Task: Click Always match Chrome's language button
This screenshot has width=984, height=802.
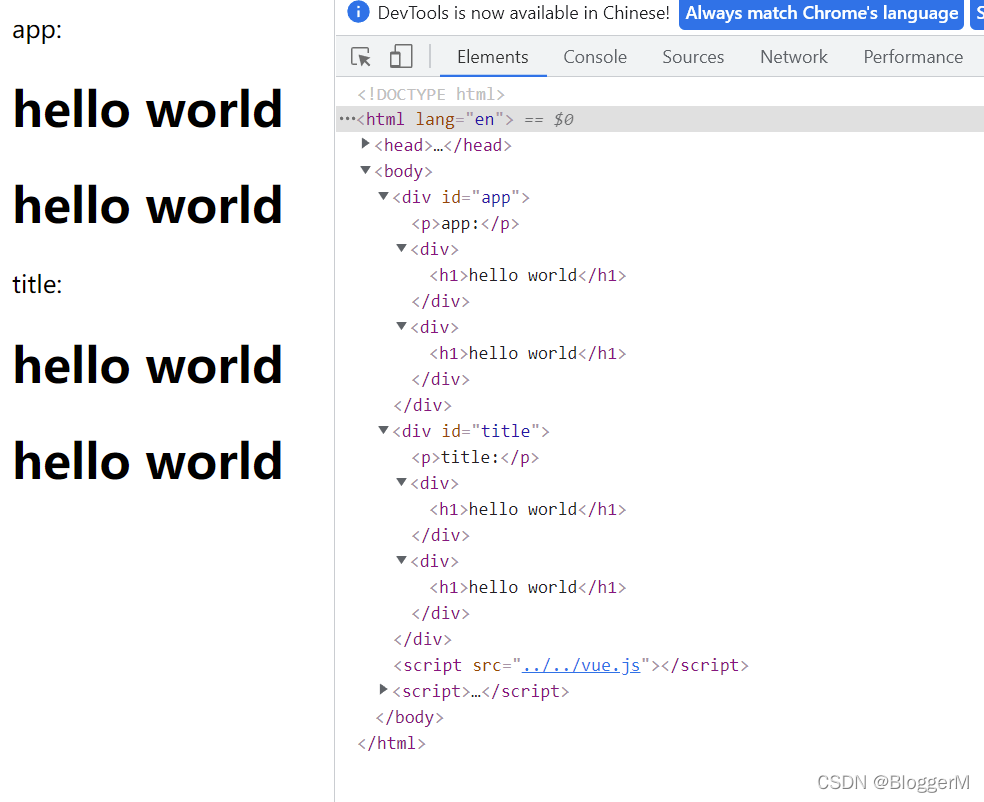Action: pyautogui.click(x=821, y=13)
